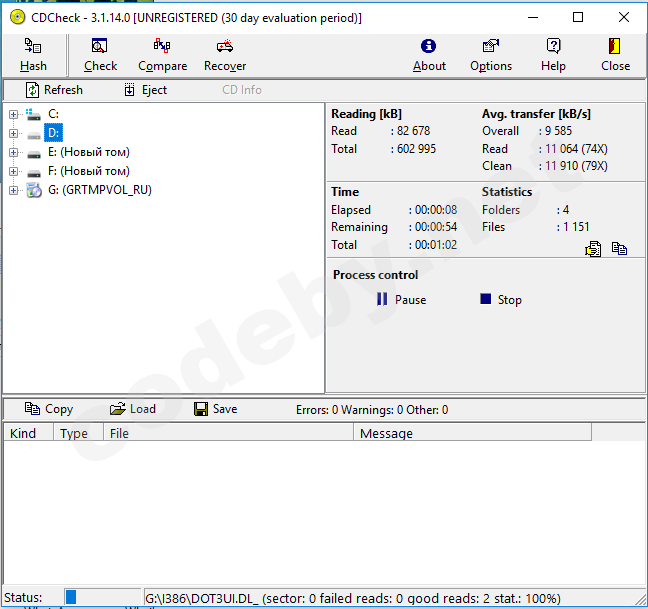Click the CDCheck title bar disc icon
The image size is (648, 609).
coord(17,17)
